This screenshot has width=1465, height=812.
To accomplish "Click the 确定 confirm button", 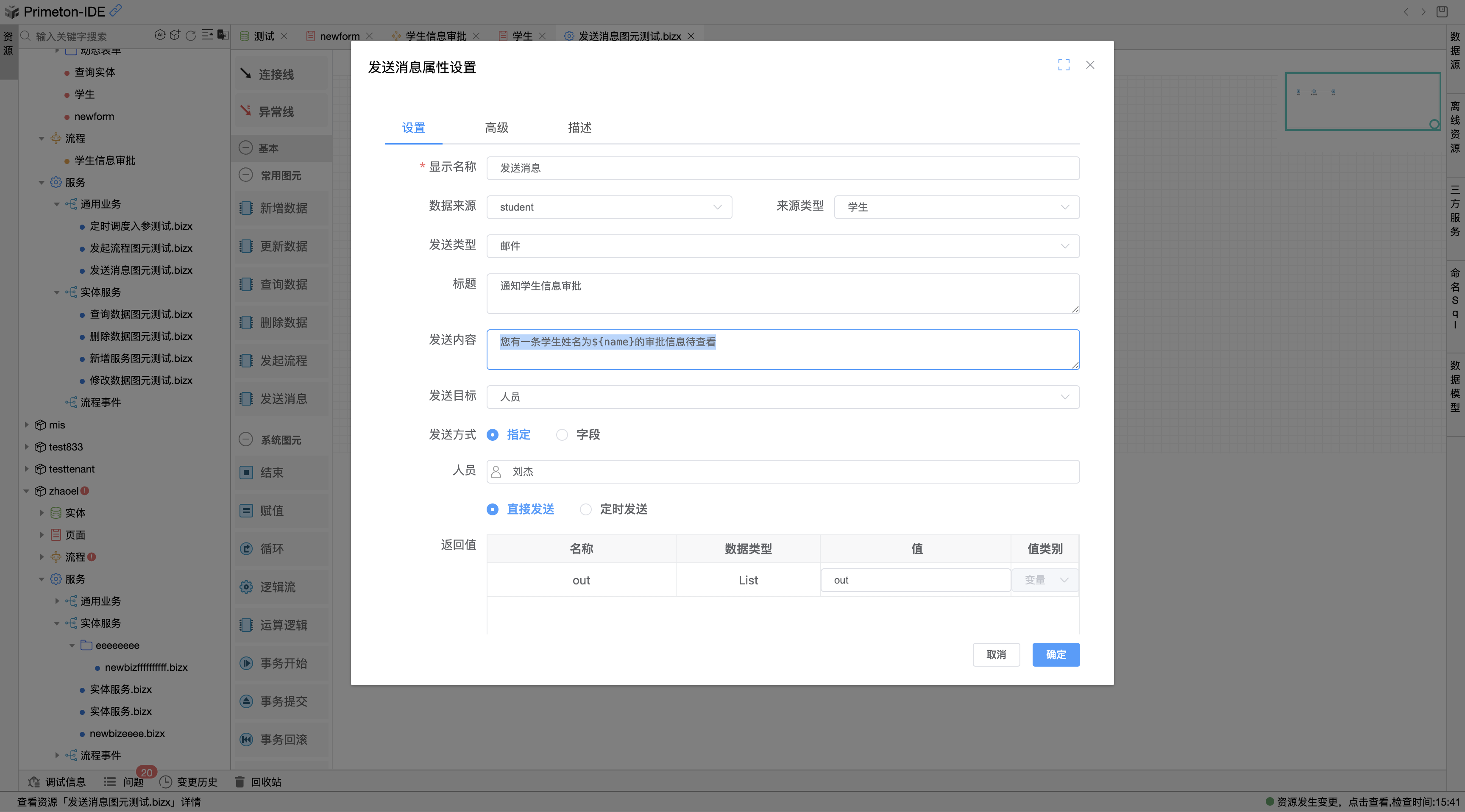I will pyautogui.click(x=1056, y=654).
